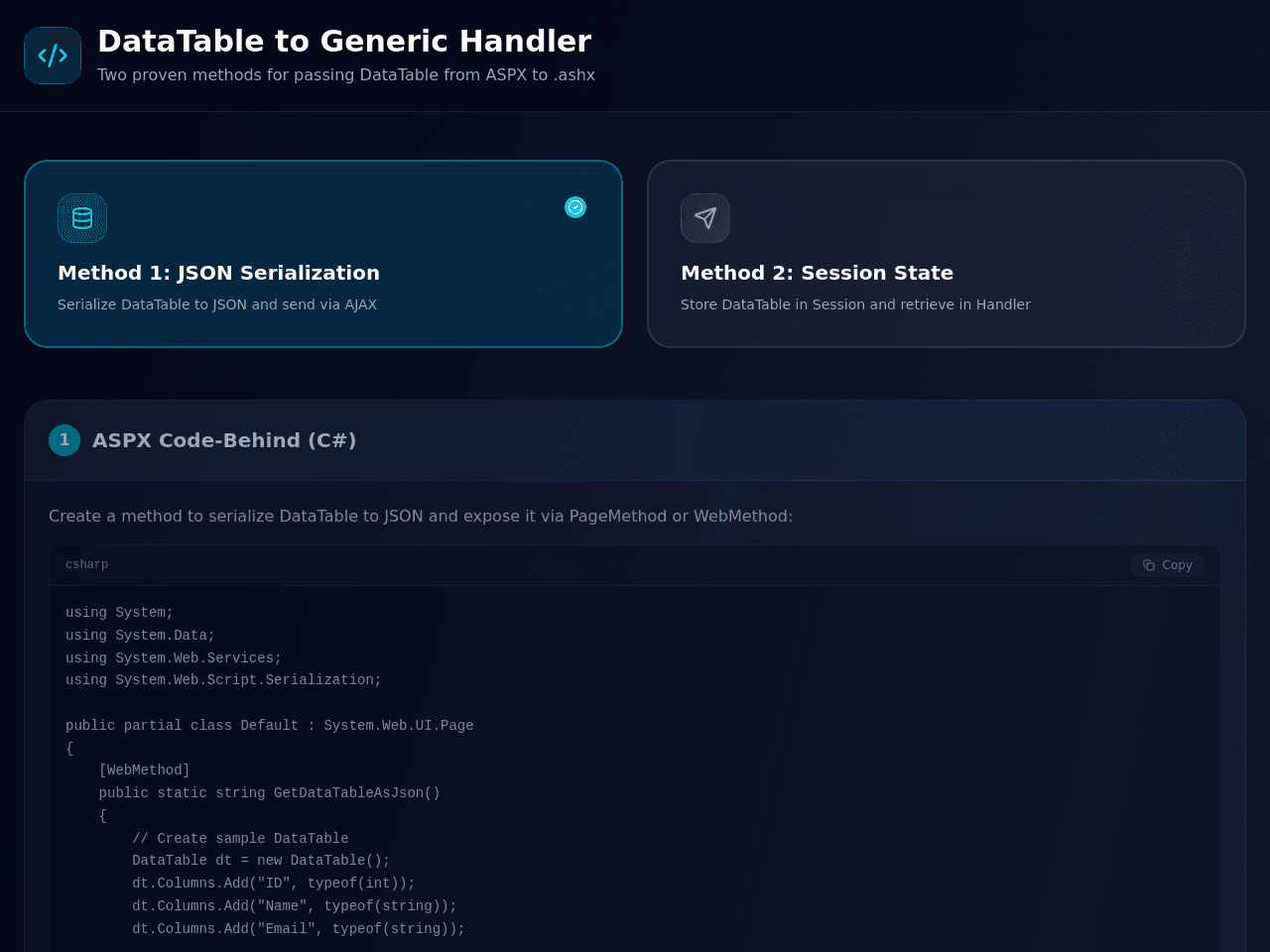Image resolution: width=1270 pixels, height=952 pixels.
Task: Switch to Method 2: Session State card
Action: (x=947, y=254)
